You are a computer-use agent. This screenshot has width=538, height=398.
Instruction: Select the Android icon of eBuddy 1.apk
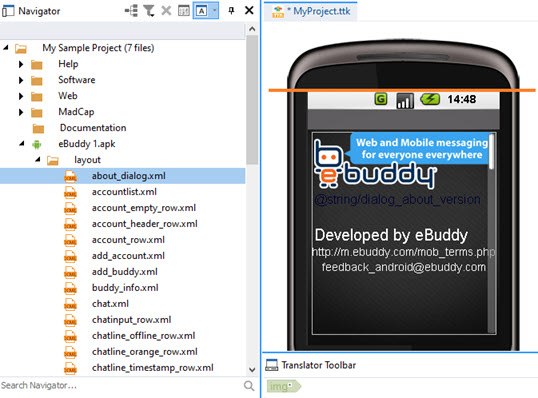point(37,144)
